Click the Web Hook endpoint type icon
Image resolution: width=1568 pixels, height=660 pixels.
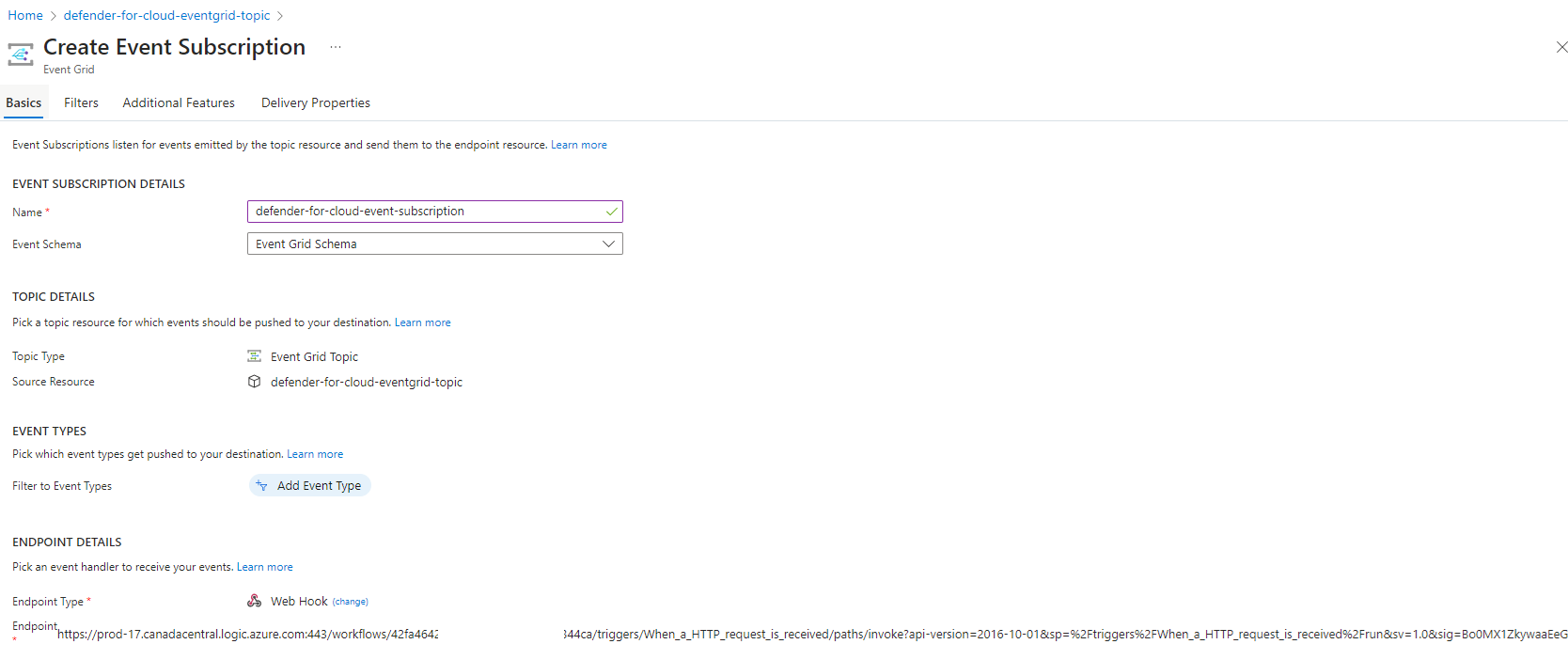254,601
